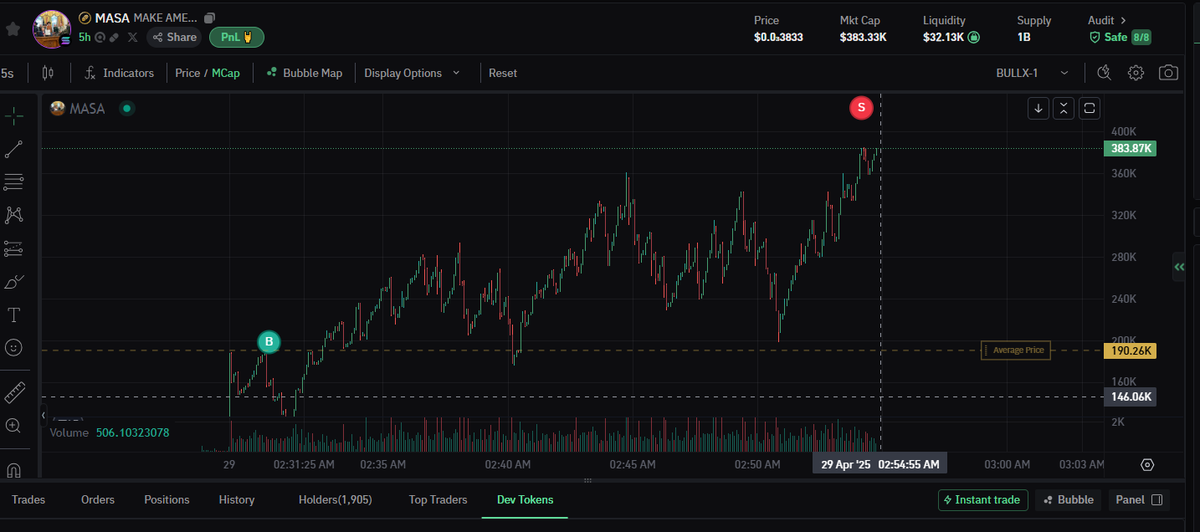Open the candlestick chart type selector
The image size is (1200, 532).
pos(48,73)
